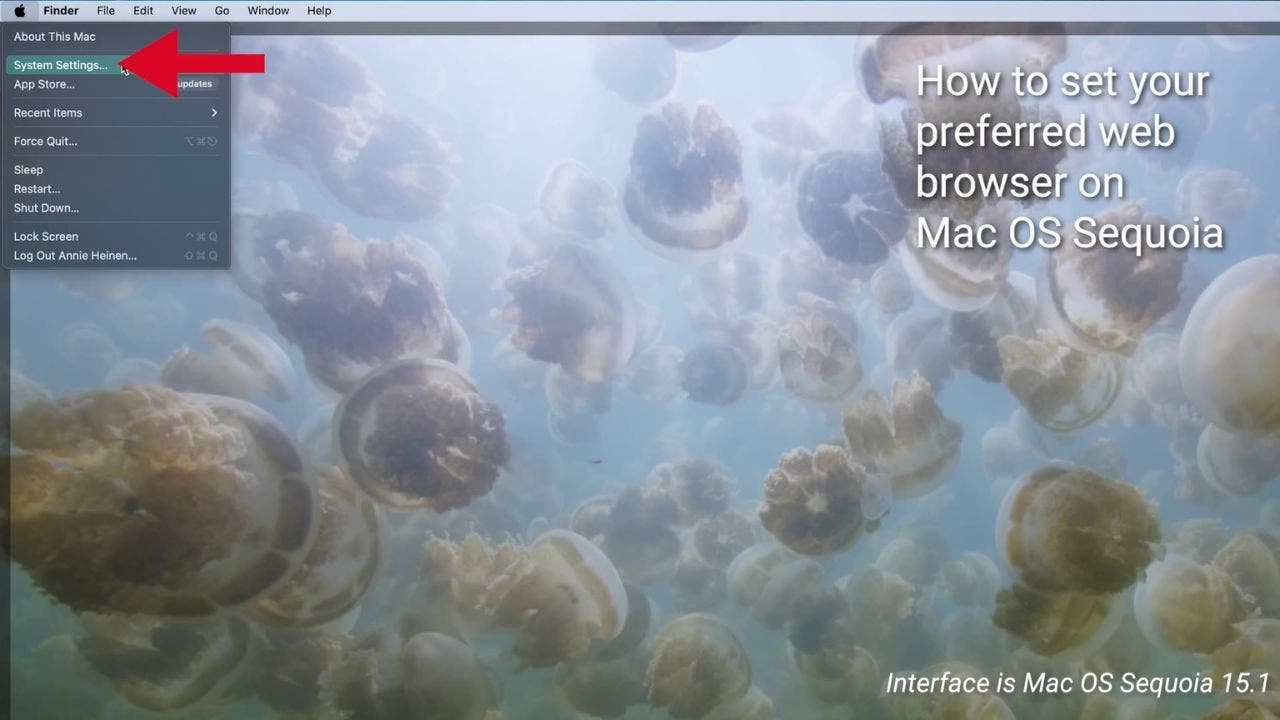Select Shut Down... menu item
Screen dimensions: 1280x720
46,208
